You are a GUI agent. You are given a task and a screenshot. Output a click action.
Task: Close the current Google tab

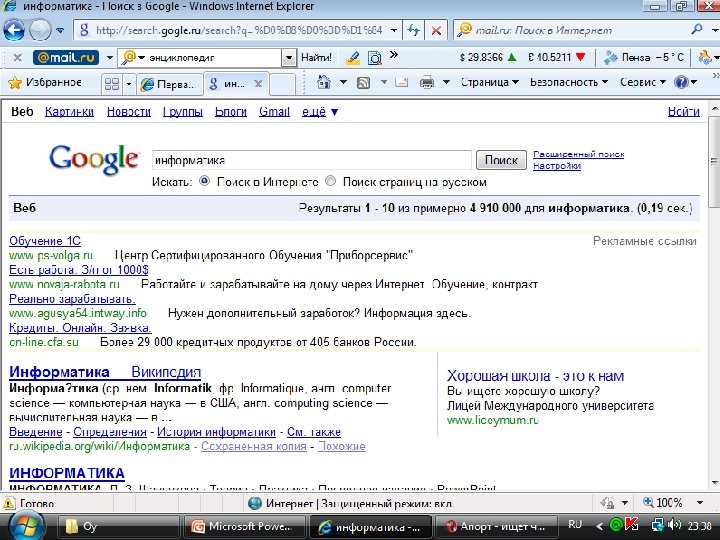point(259,84)
